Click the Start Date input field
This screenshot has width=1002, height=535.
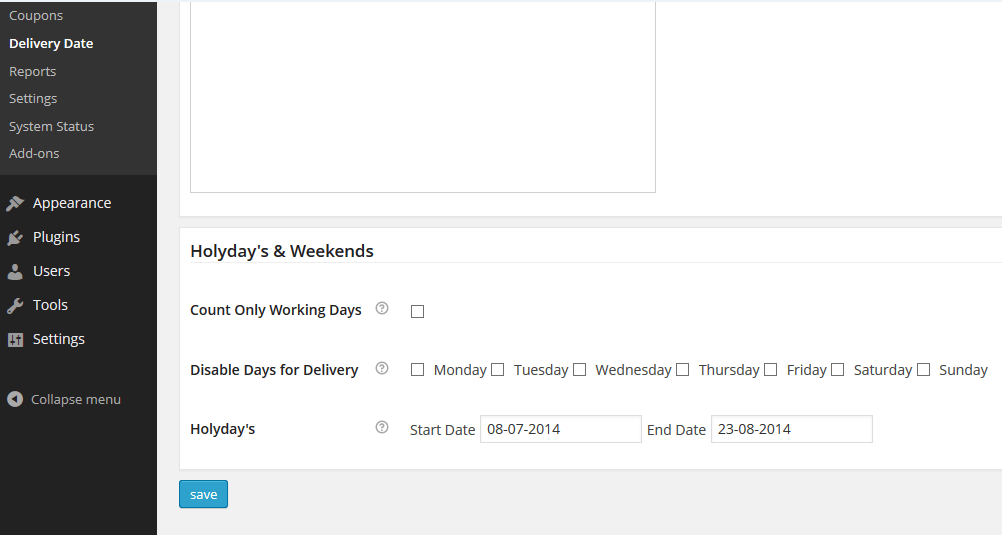coord(560,429)
